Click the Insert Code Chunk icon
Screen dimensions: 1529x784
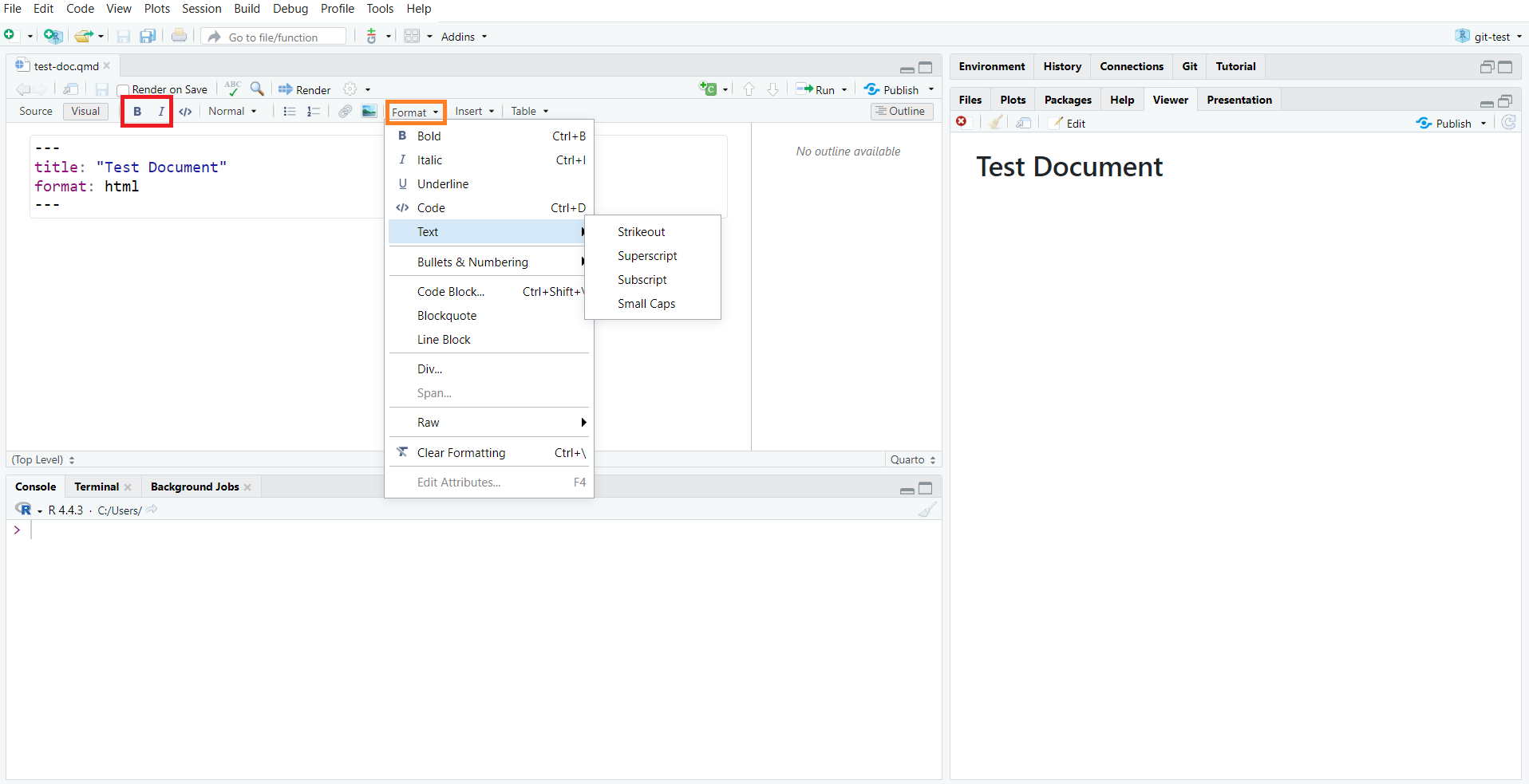pos(709,89)
